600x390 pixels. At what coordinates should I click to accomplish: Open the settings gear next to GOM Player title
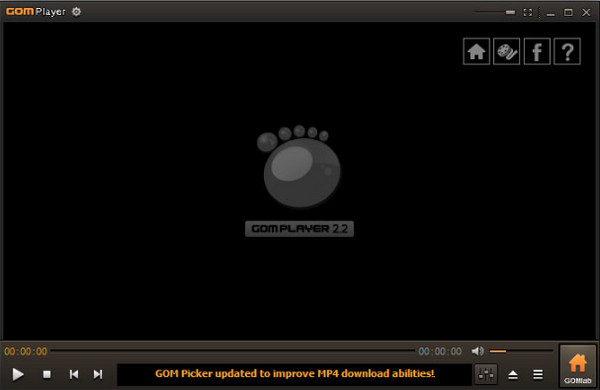(x=77, y=12)
